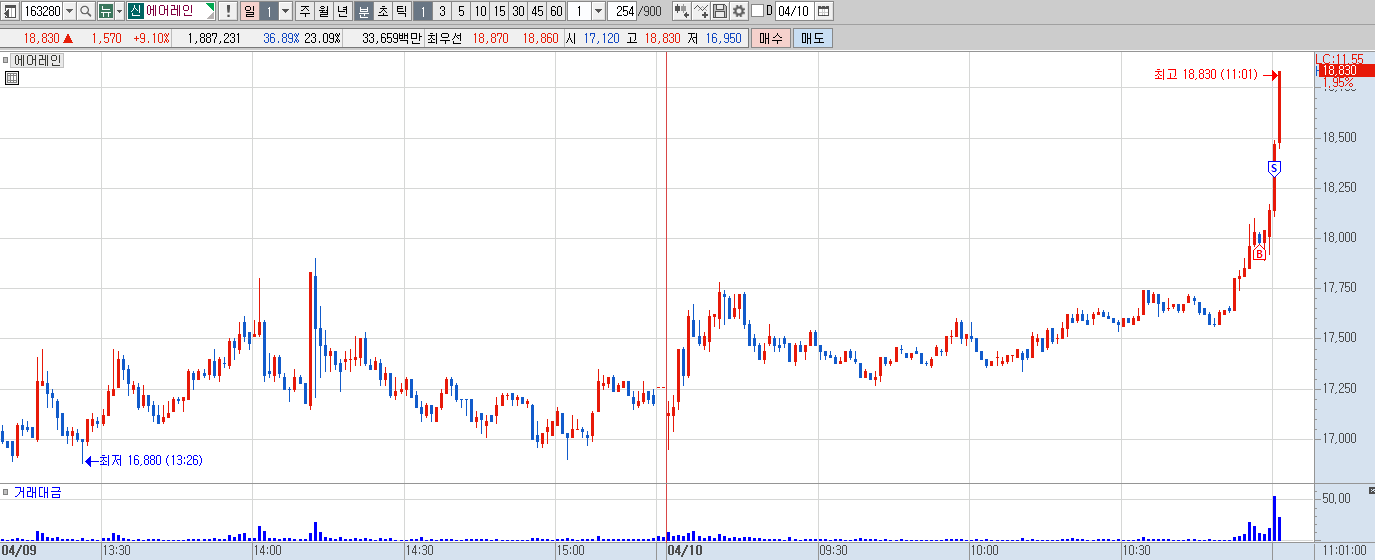Switch to the 일 (daily) chart period
This screenshot has height=560, width=1375.
click(250, 12)
